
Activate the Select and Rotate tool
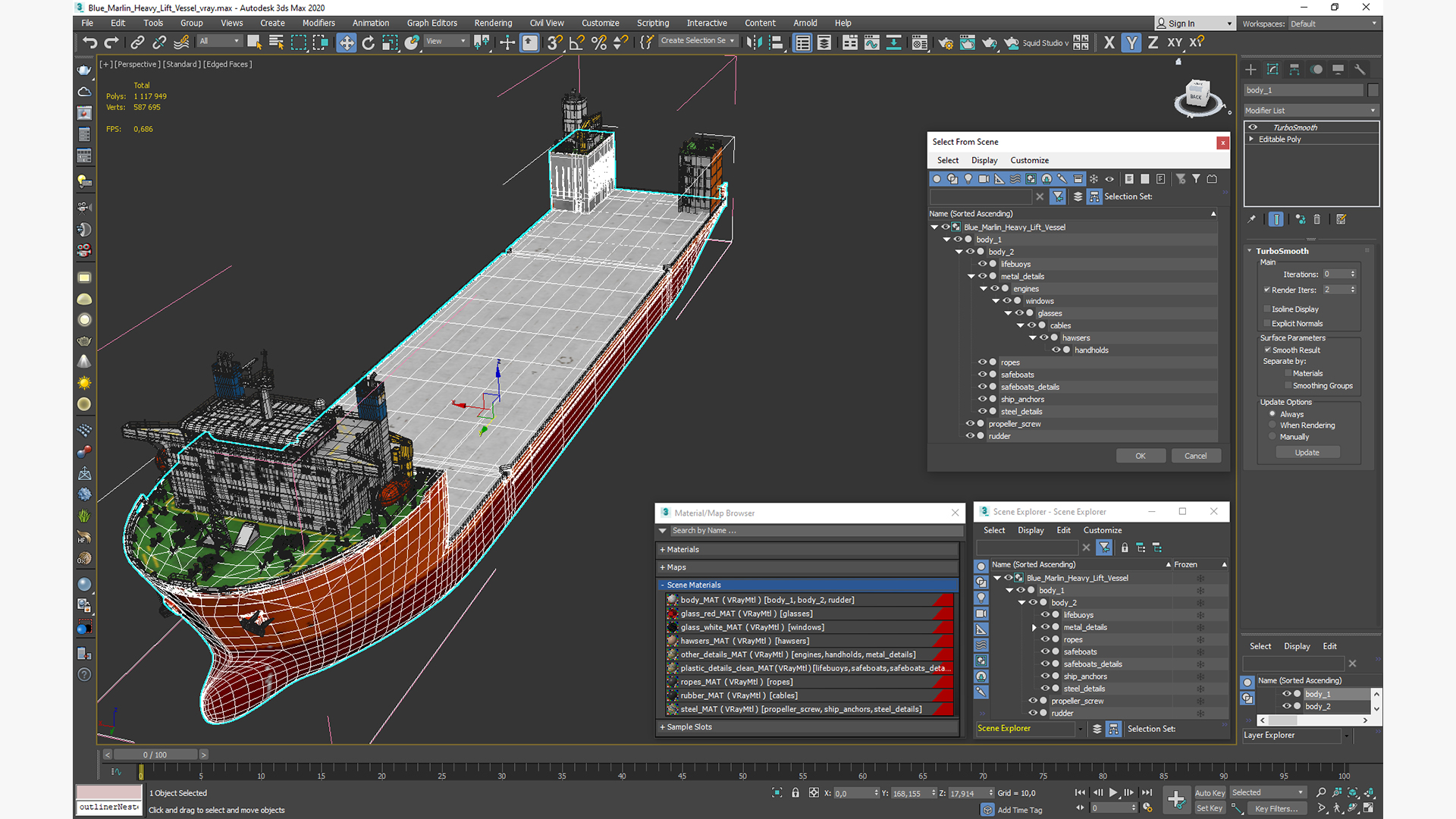pos(369,42)
